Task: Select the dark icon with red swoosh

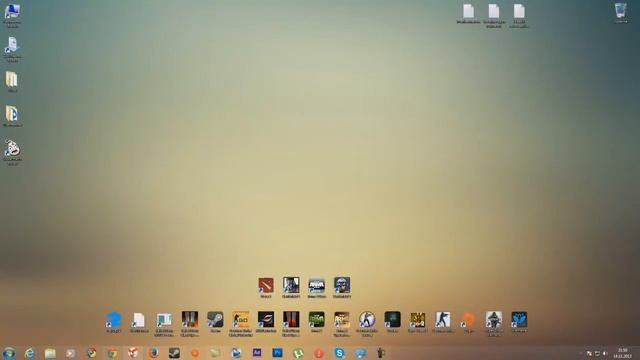Action: point(266,320)
